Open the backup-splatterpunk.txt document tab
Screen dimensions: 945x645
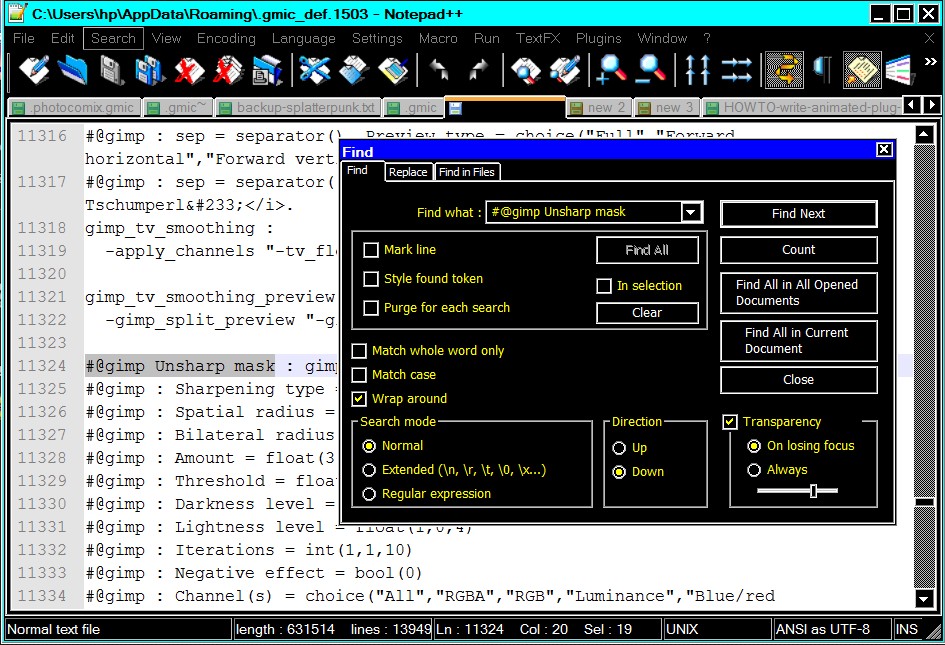pyautogui.click(x=298, y=108)
